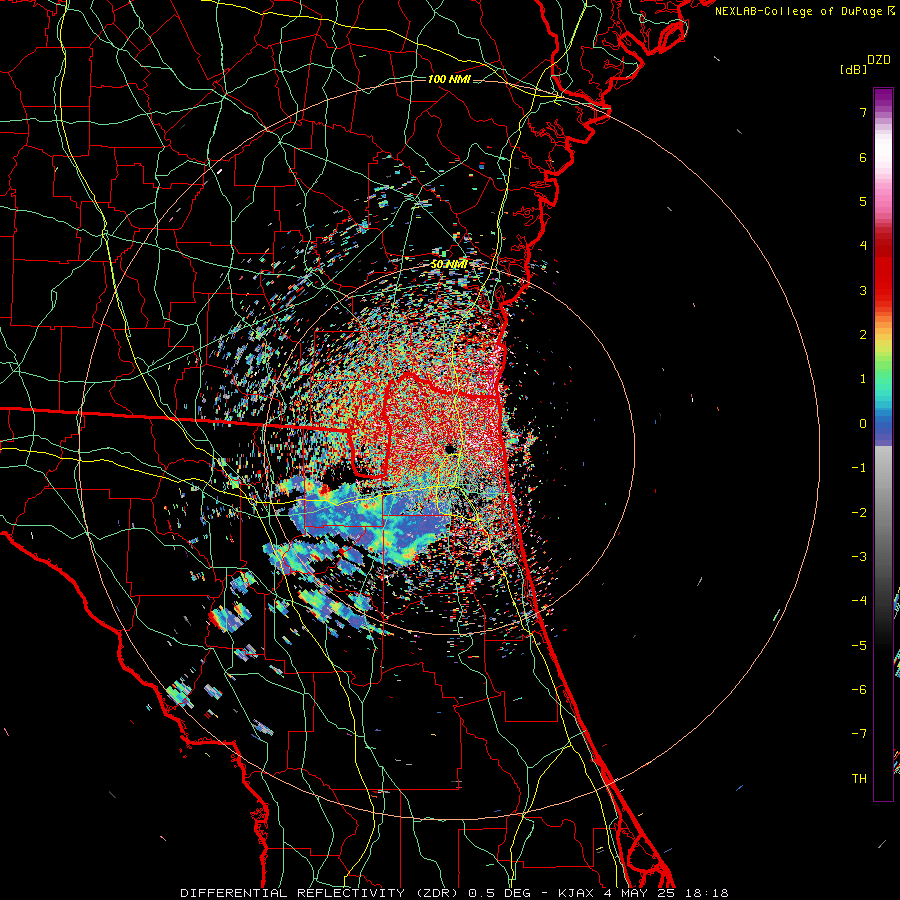The image size is (900, 900).
Task: Click the 6 value on the color scale
Action: (x=863, y=157)
